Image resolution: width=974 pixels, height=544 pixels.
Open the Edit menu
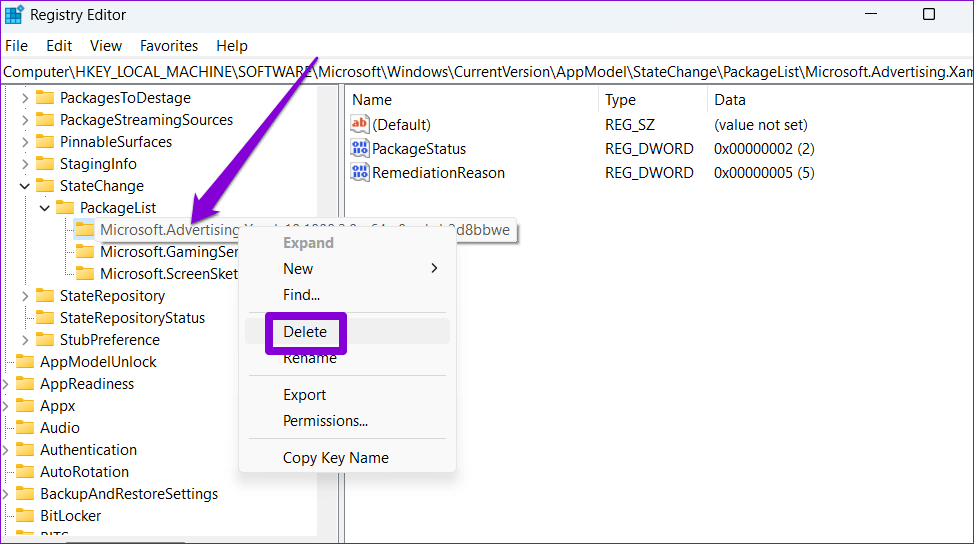tap(59, 46)
